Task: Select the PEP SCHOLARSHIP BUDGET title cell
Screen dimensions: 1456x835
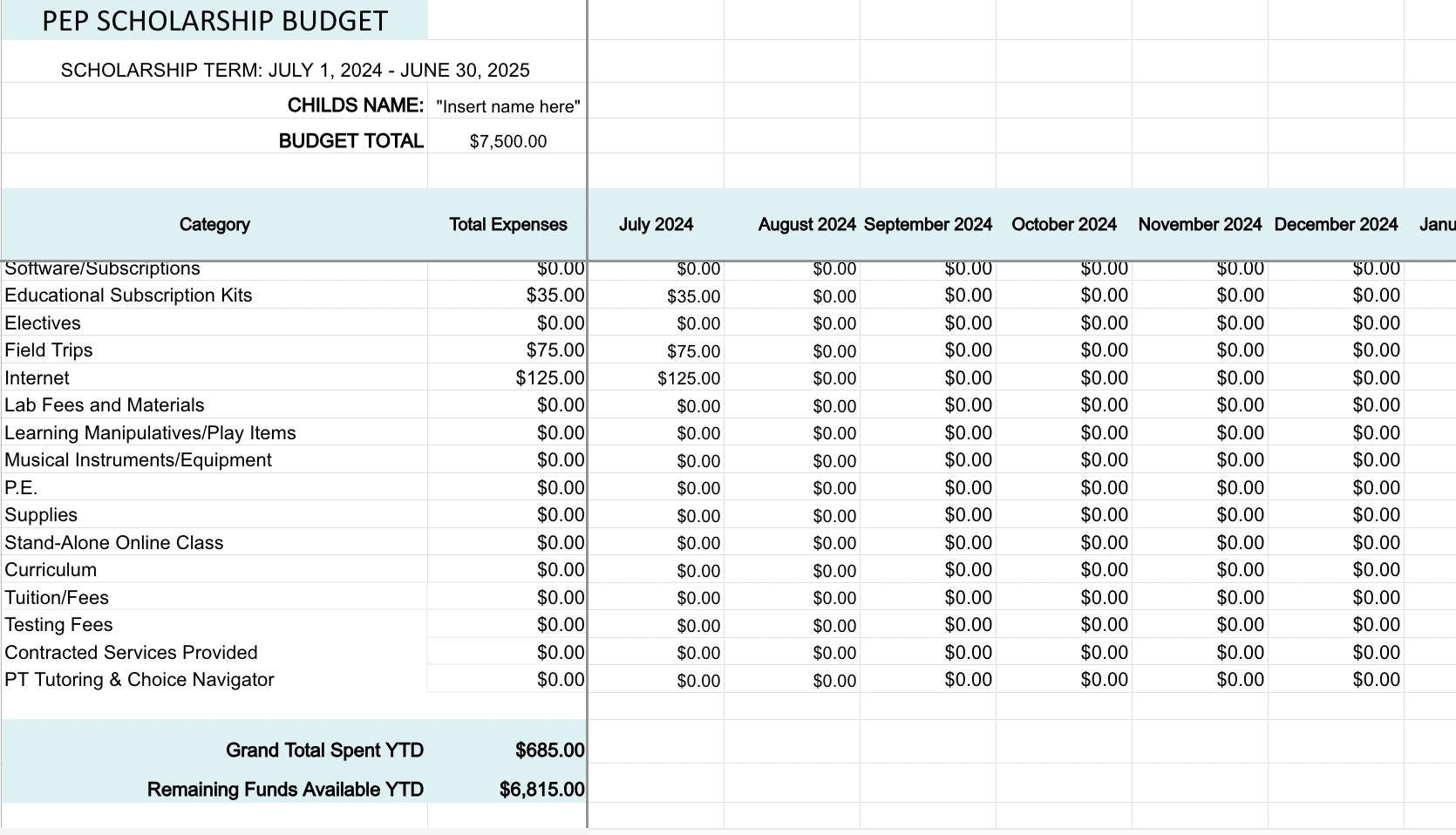Action: coord(214,21)
